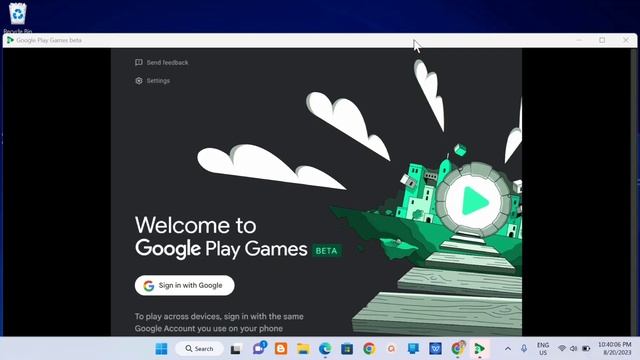The width and height of the screenshot is (640, 360).
Task: Open the Windows Start menu
Action: (161, 349)
